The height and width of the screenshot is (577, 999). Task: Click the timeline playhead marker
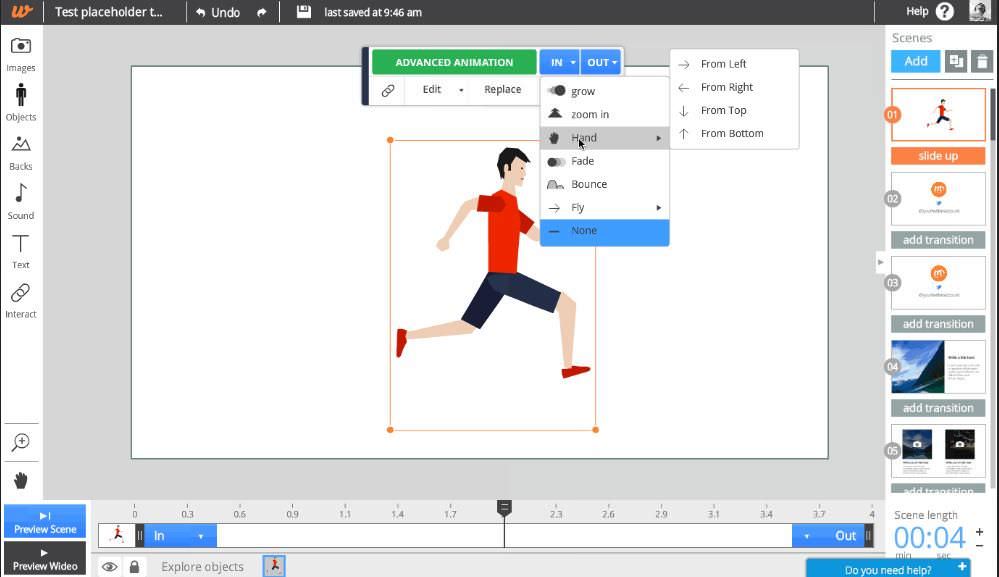[504, 509]
